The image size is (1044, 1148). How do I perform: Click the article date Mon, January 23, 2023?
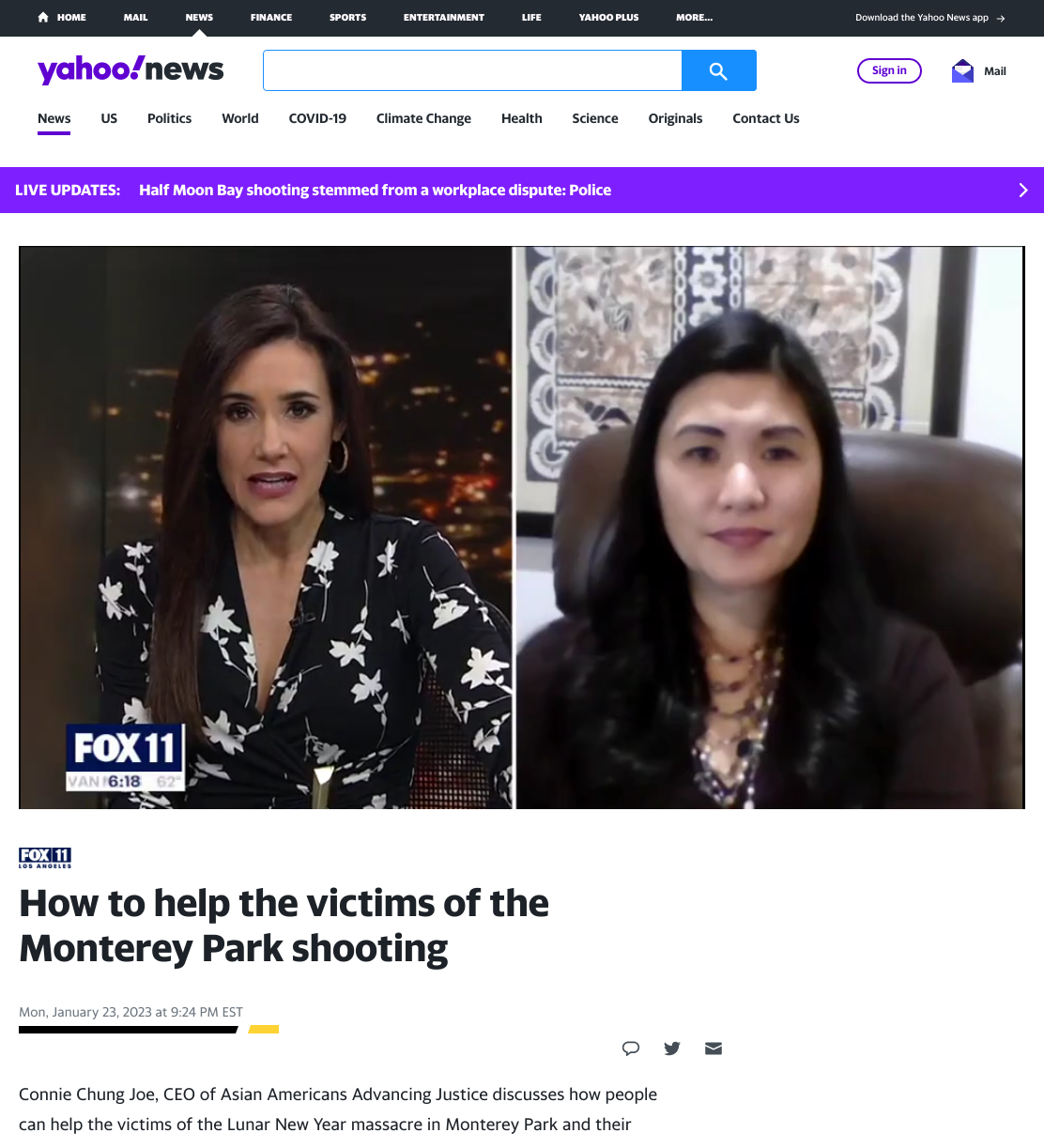click(x=130, y=1012)
